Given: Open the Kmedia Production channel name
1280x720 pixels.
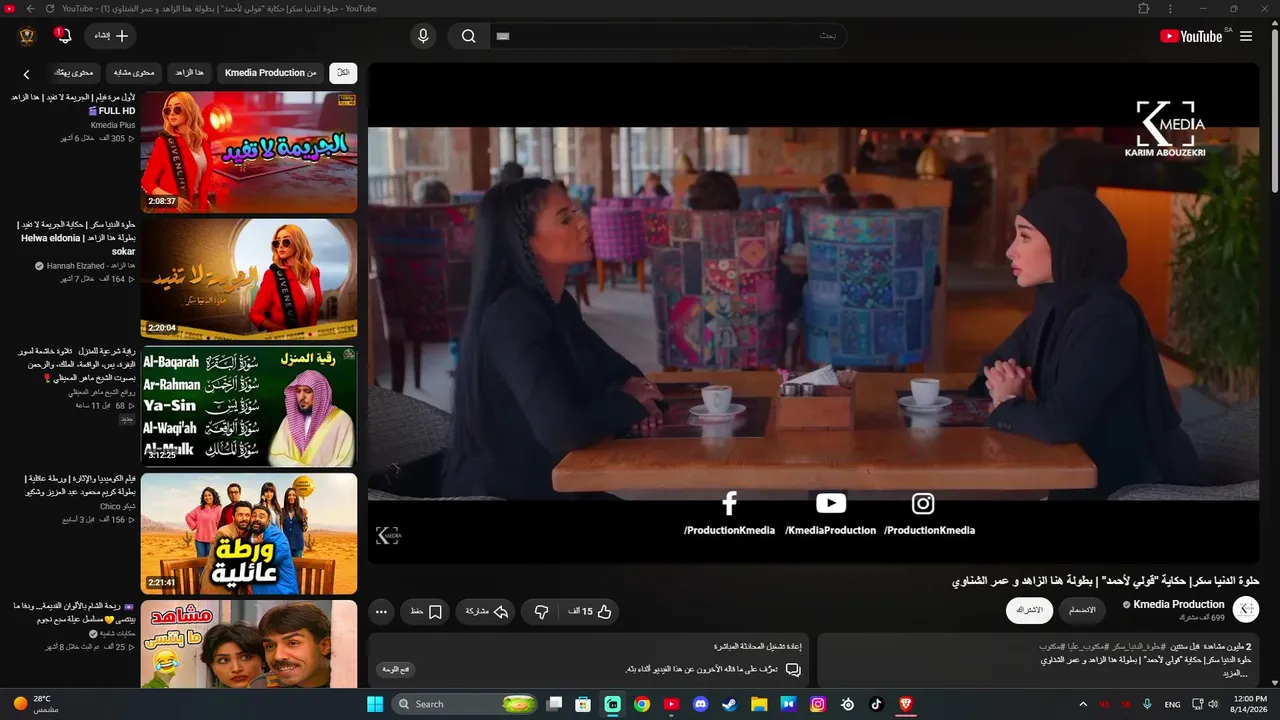Looking at the screenshot, I should pos(1179,604).
